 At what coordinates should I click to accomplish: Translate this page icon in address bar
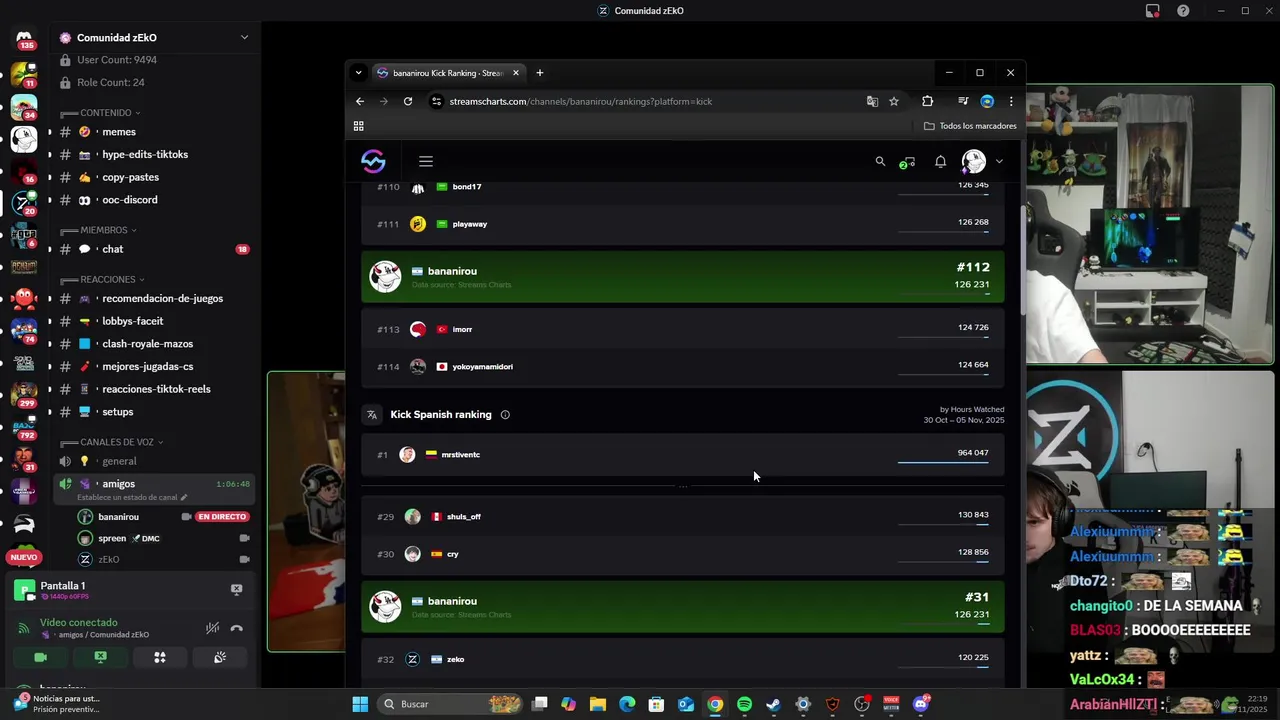872,101
